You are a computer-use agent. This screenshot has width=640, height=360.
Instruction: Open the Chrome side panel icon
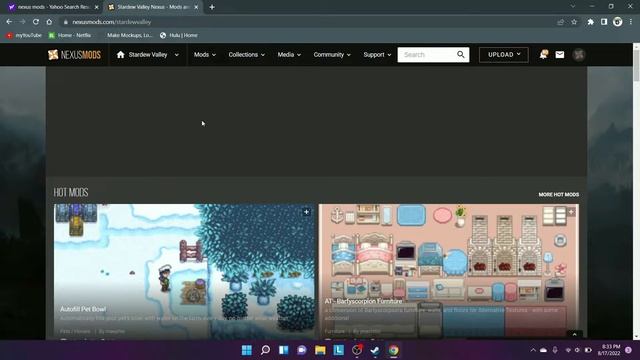[604, 22]
